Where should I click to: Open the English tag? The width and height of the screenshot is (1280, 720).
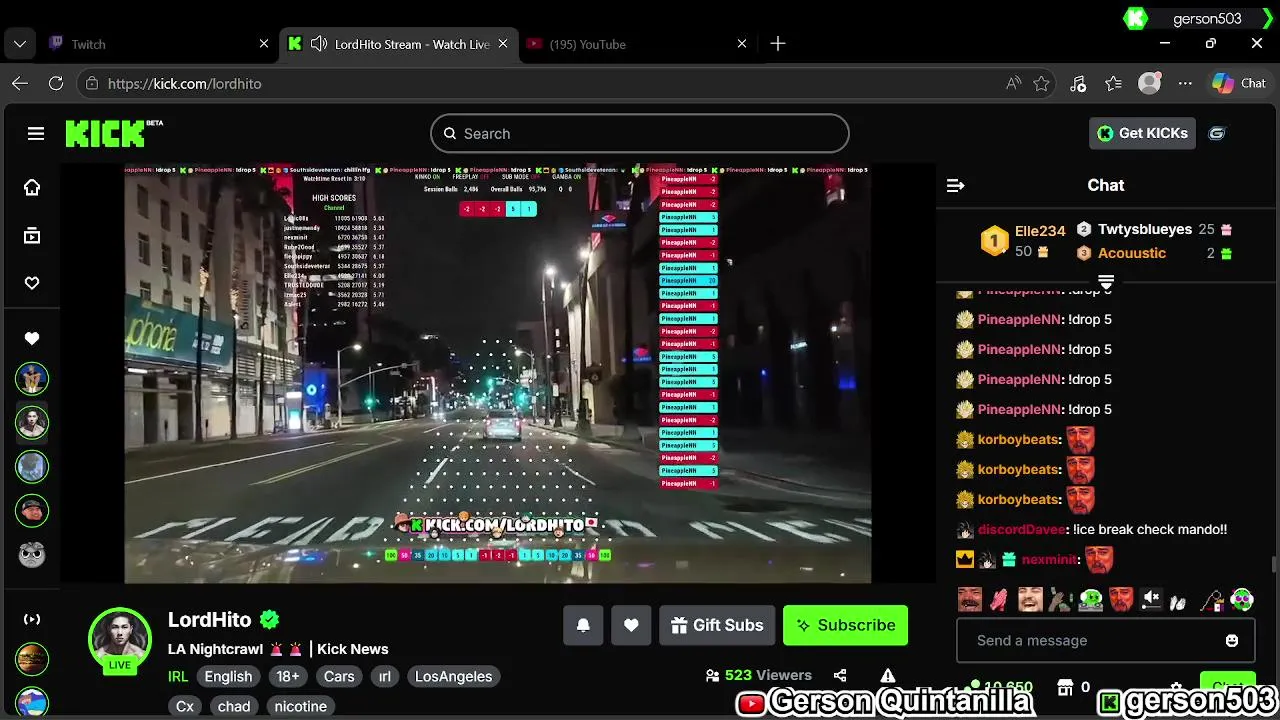[x=228, y=676]
